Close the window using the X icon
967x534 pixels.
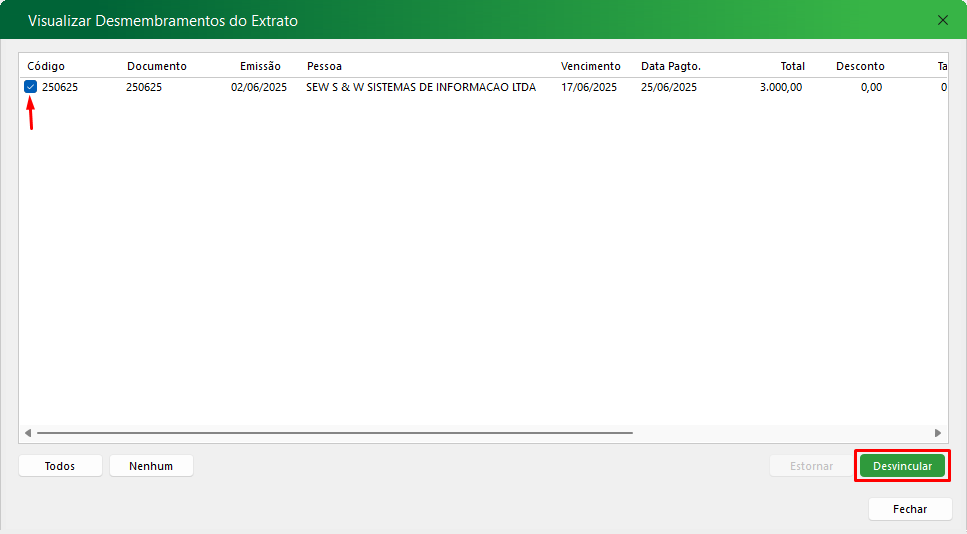[x=943, y=20]
